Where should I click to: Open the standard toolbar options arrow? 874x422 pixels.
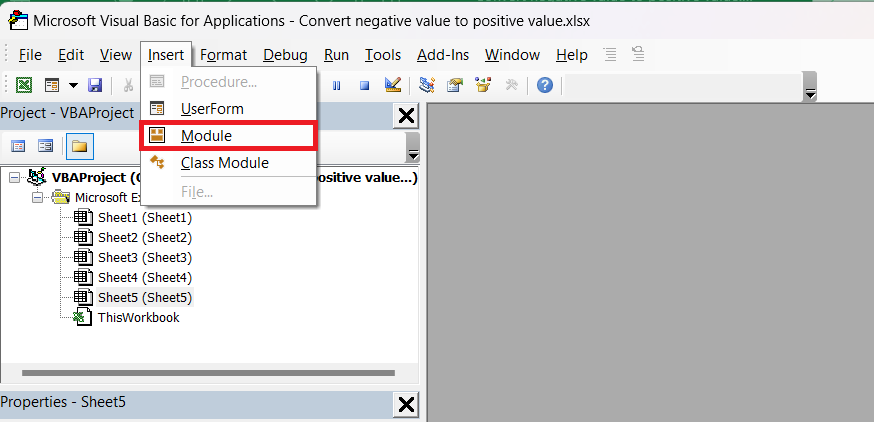tap(810, 87)
